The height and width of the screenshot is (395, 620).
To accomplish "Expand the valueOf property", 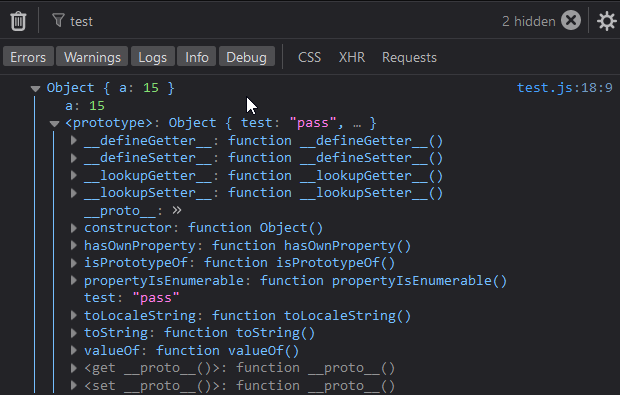I will click(x=74, y=350).
